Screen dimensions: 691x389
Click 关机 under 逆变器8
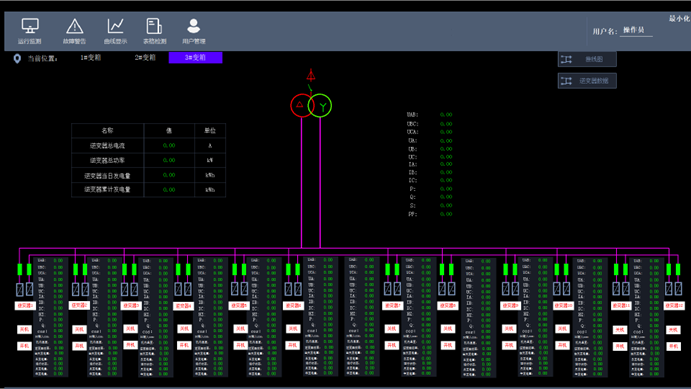(x=448, y=329)
